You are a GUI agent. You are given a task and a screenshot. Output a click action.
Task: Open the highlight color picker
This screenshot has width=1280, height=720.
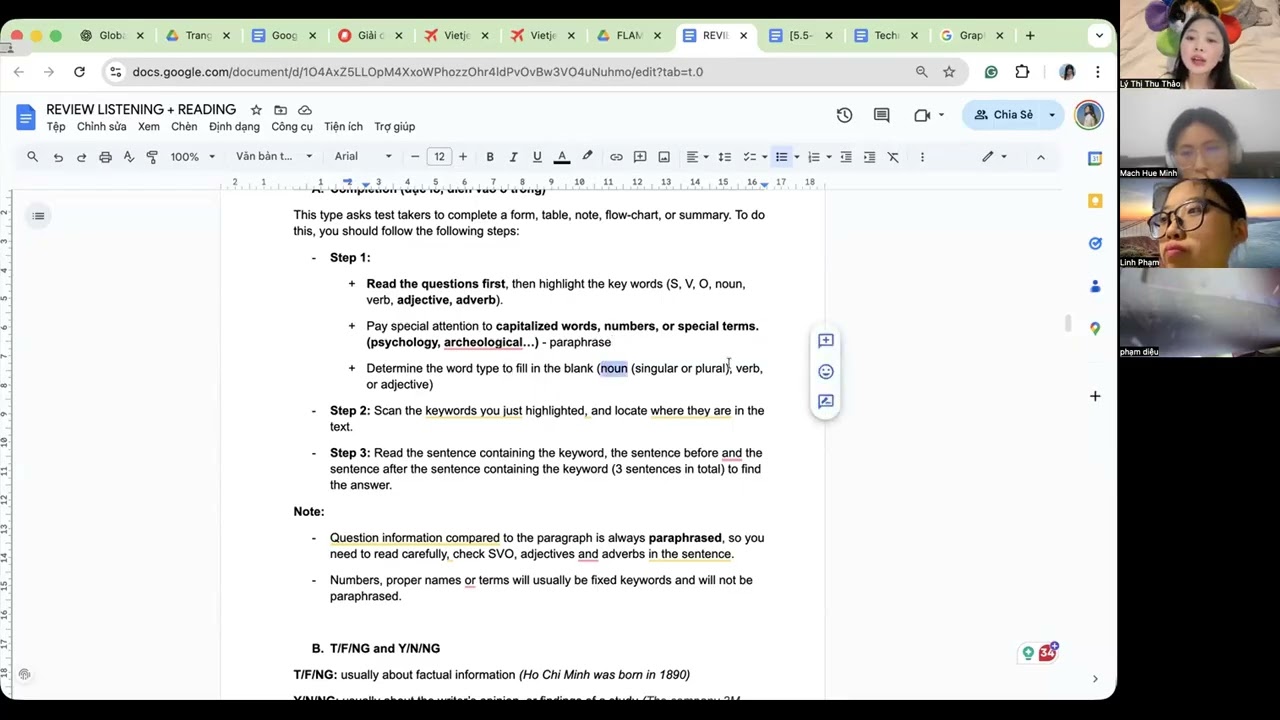pos(587,157)
